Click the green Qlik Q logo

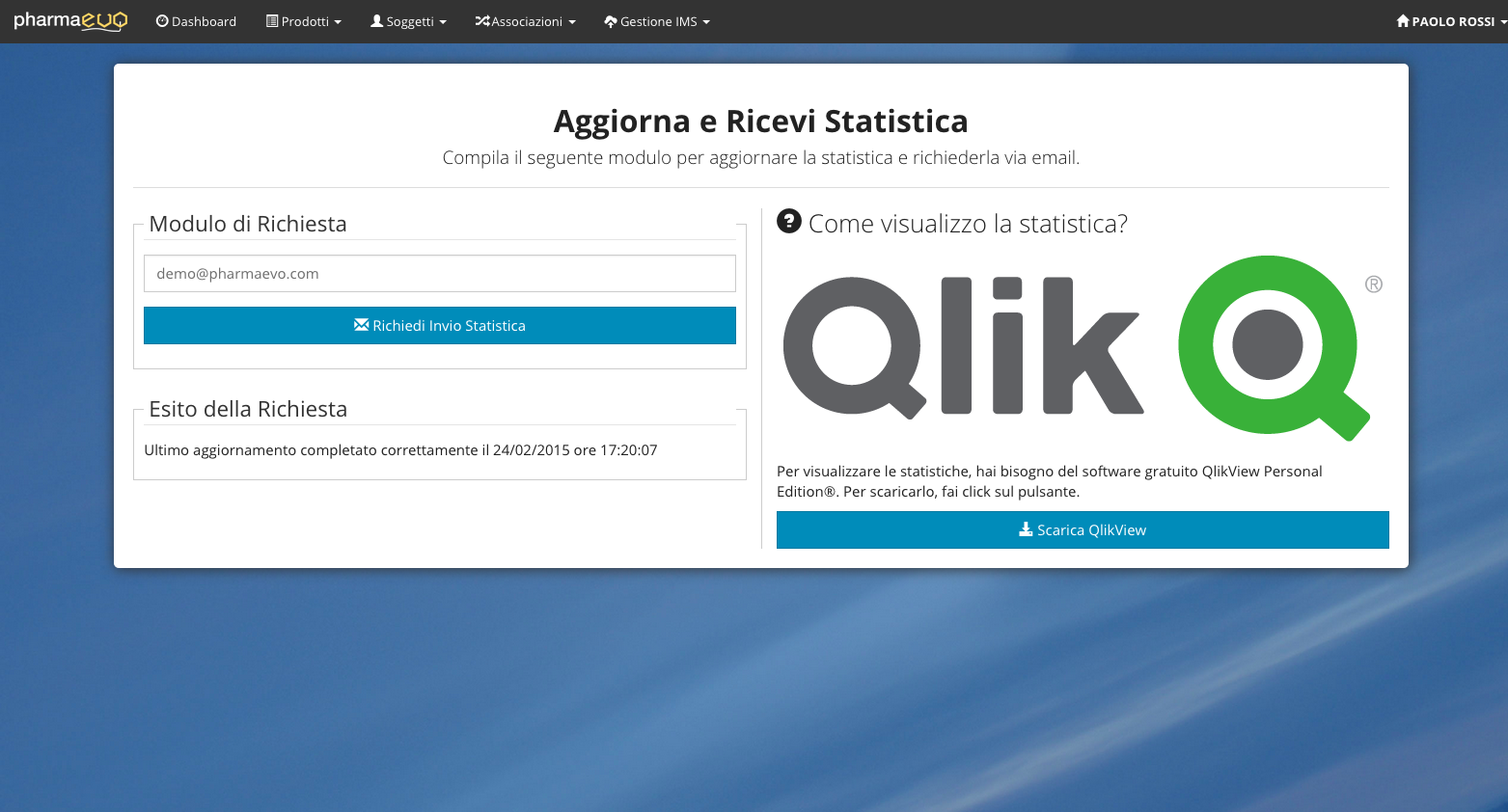(x=1274, y=347)
